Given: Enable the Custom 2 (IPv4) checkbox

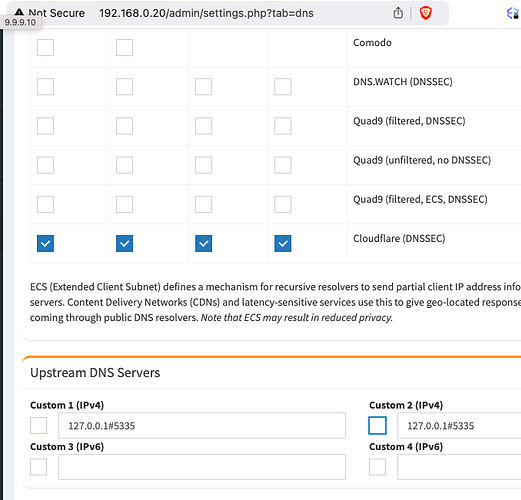Looking at the screenshot, I should 377,425.
